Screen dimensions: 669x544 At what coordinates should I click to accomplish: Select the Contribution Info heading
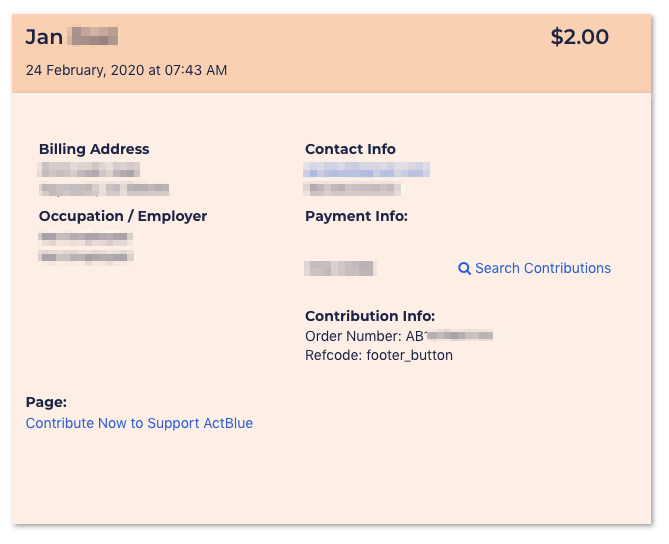370,316
